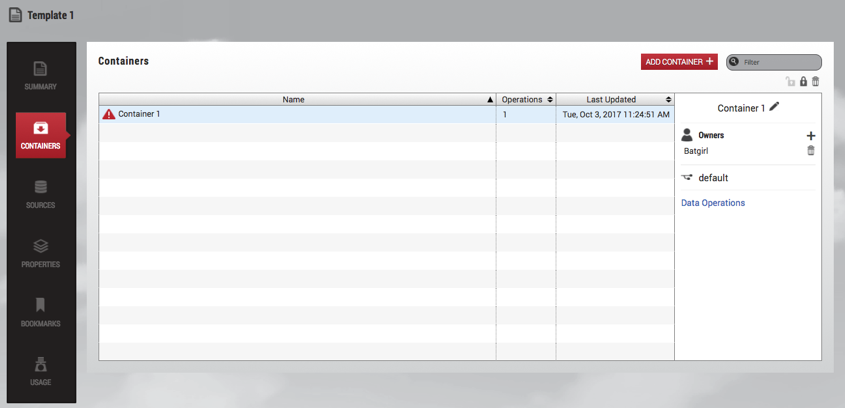
Task: Open the Properties section
Action: point(40,253)
